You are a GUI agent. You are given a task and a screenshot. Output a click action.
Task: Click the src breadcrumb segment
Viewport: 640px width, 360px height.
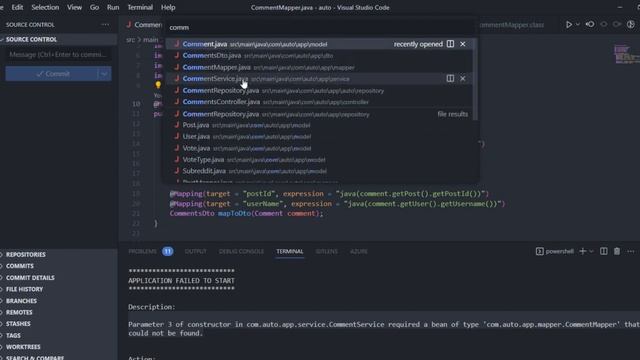[x=130, y=40]
